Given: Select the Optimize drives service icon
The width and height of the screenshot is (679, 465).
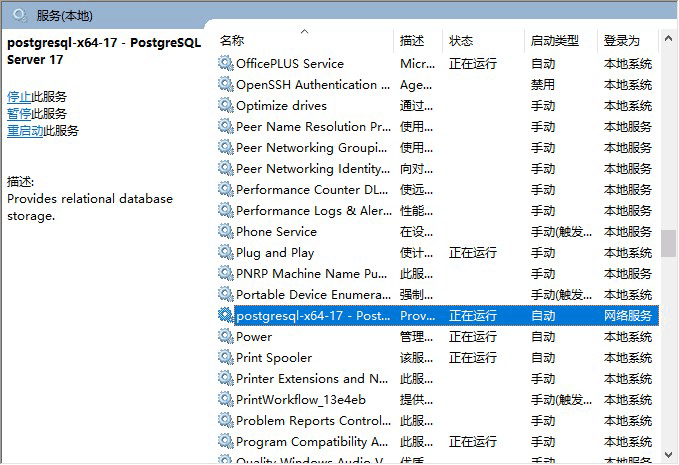Looking at the screenshot, I should pyautogui.click(x=225, y=105).
